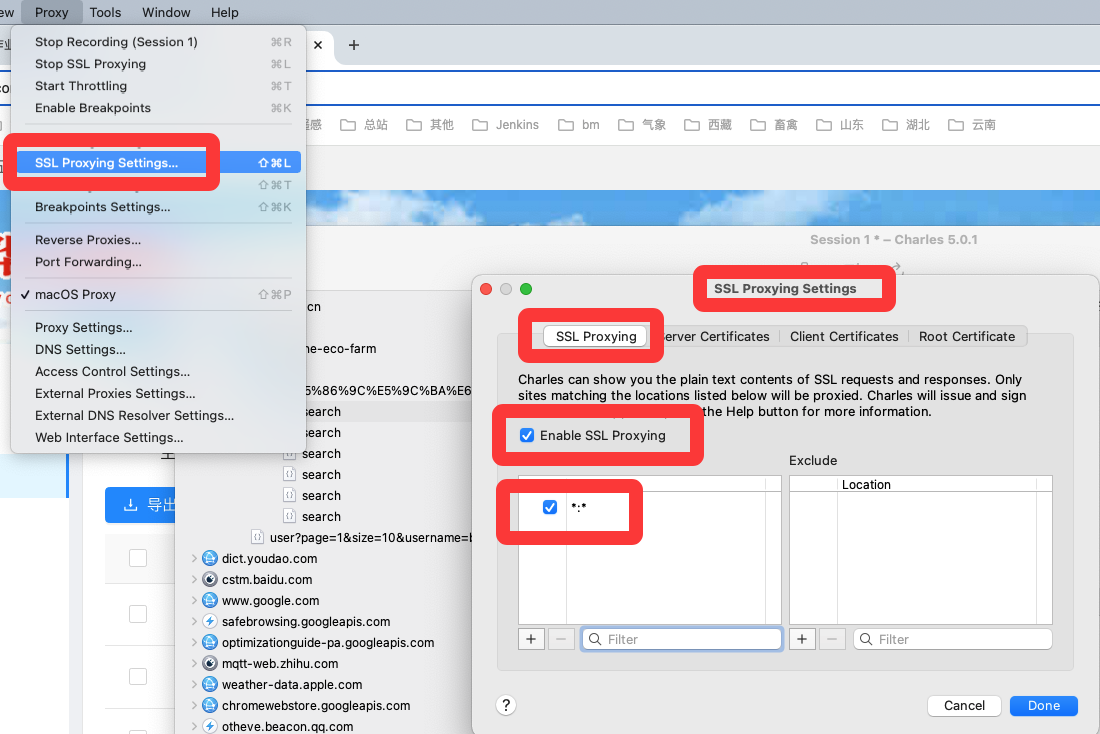The height and width of the screenshot is (734, 1100).
Task: Focus the Exclude list Filter field
Action: pos(953,639)
